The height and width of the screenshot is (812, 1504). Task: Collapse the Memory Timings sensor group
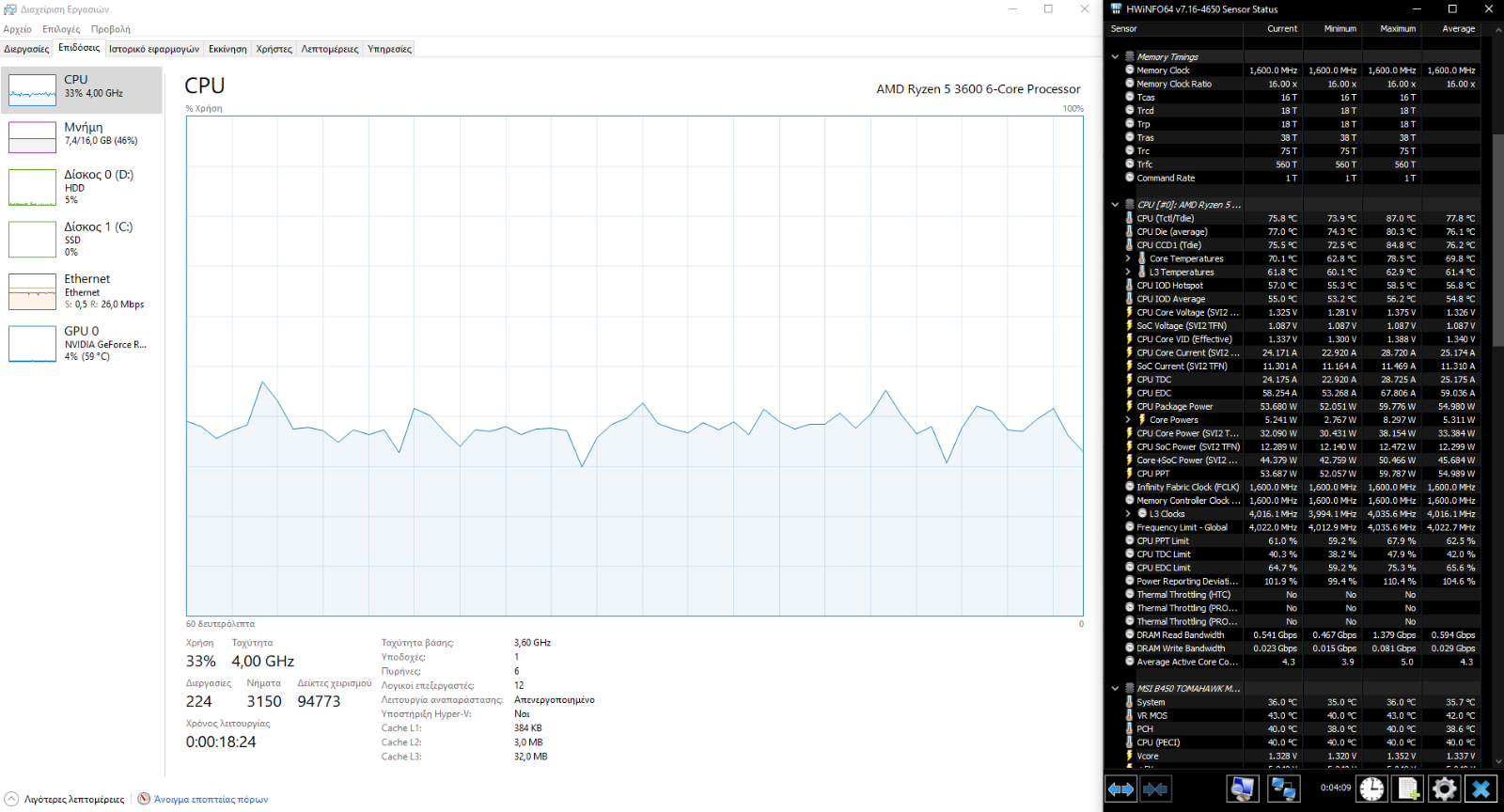coord(1116,57)
